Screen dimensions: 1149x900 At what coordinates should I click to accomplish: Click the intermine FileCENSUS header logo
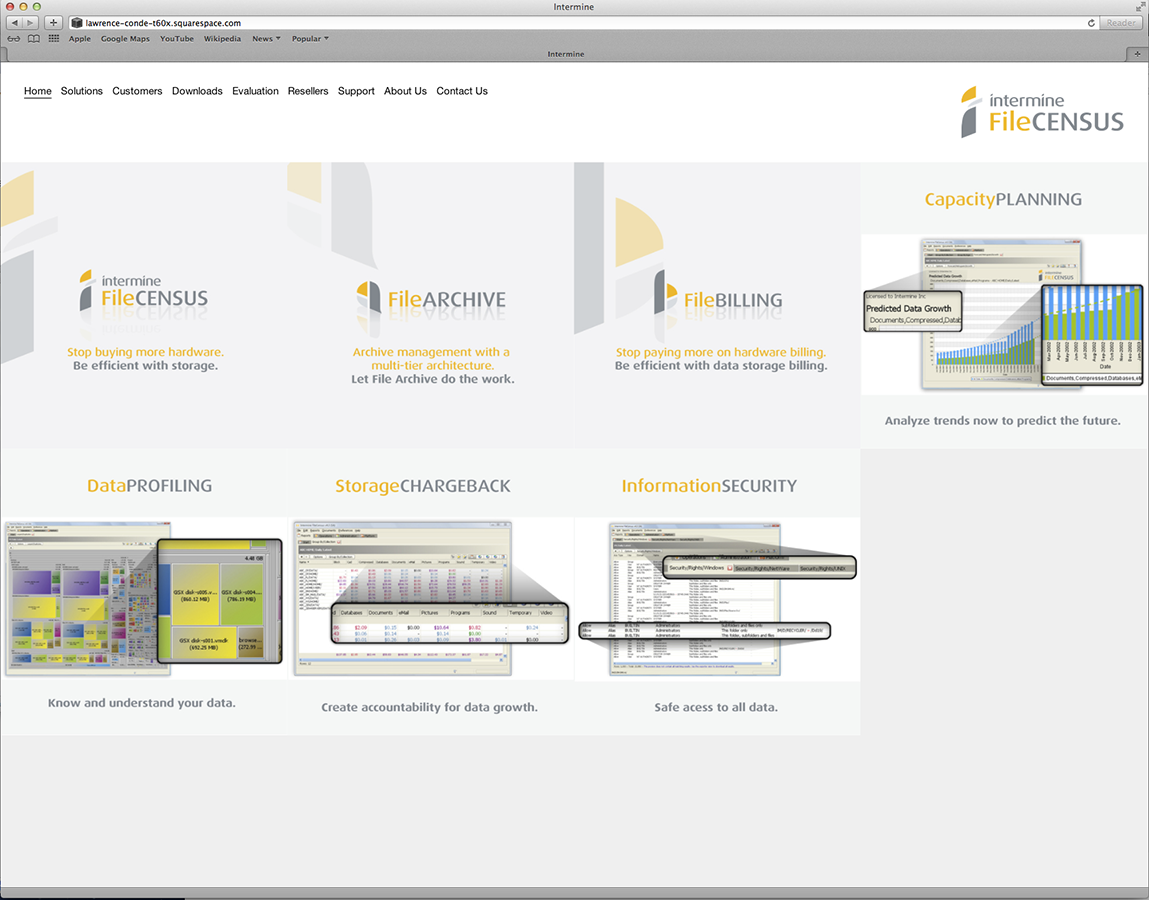[1042, 111]
